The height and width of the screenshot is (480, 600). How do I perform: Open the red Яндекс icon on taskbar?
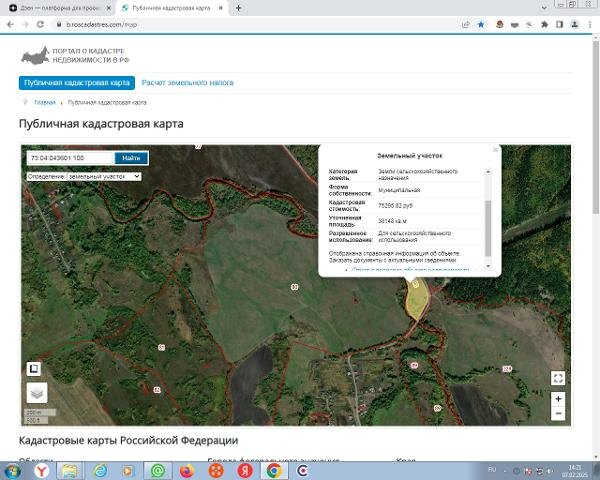point(245,470)
